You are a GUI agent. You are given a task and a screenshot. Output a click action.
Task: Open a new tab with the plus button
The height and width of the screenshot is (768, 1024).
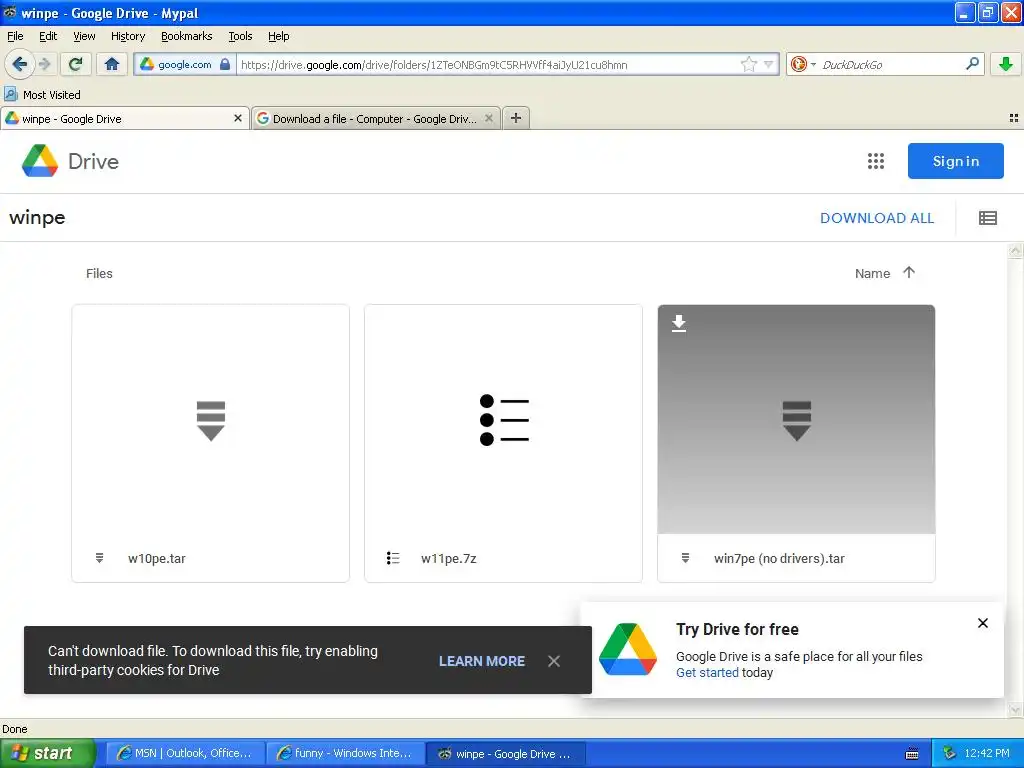point(516,118)
